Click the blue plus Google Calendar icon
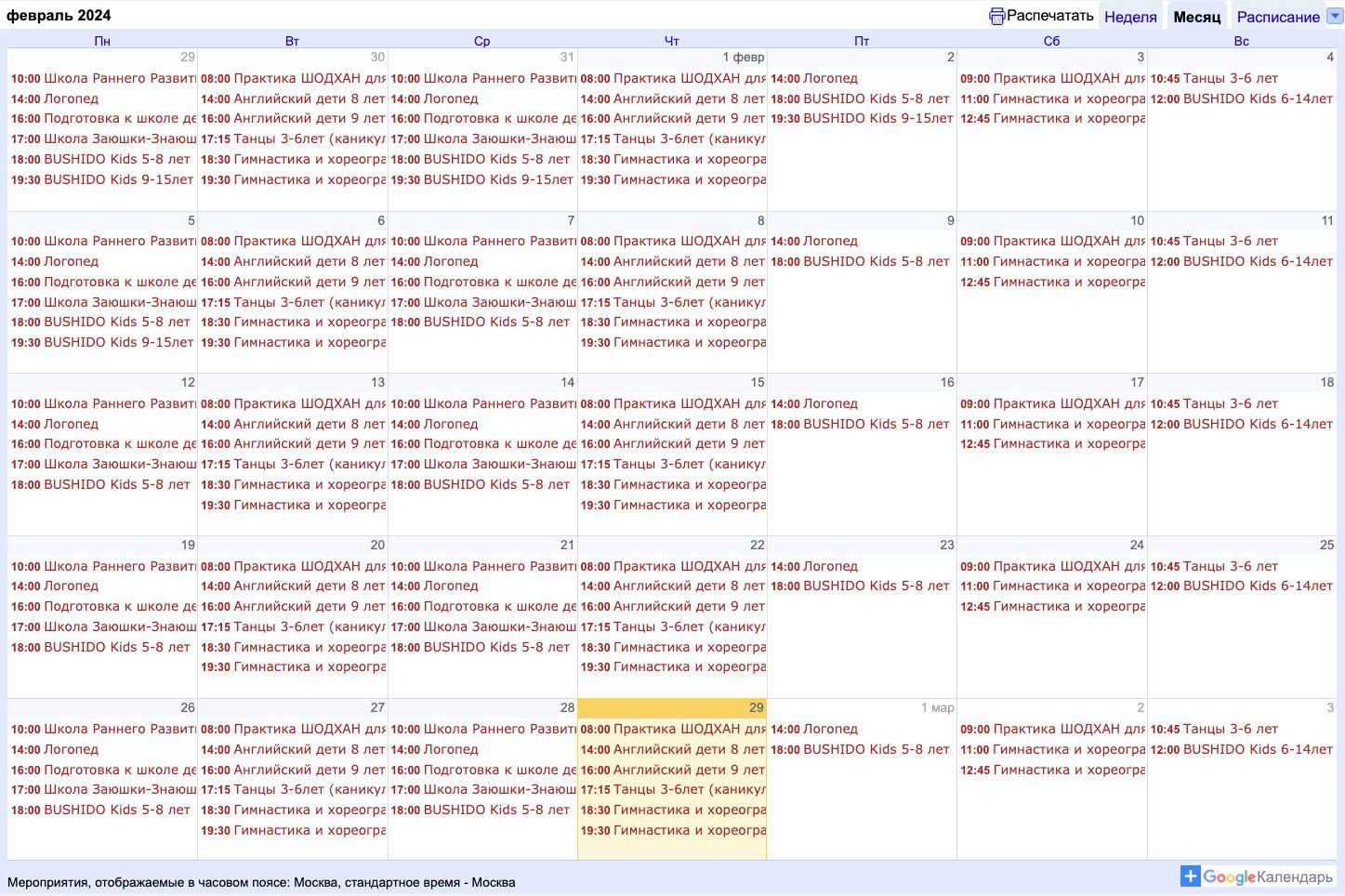1345x896 pixels. (1190, 876)
